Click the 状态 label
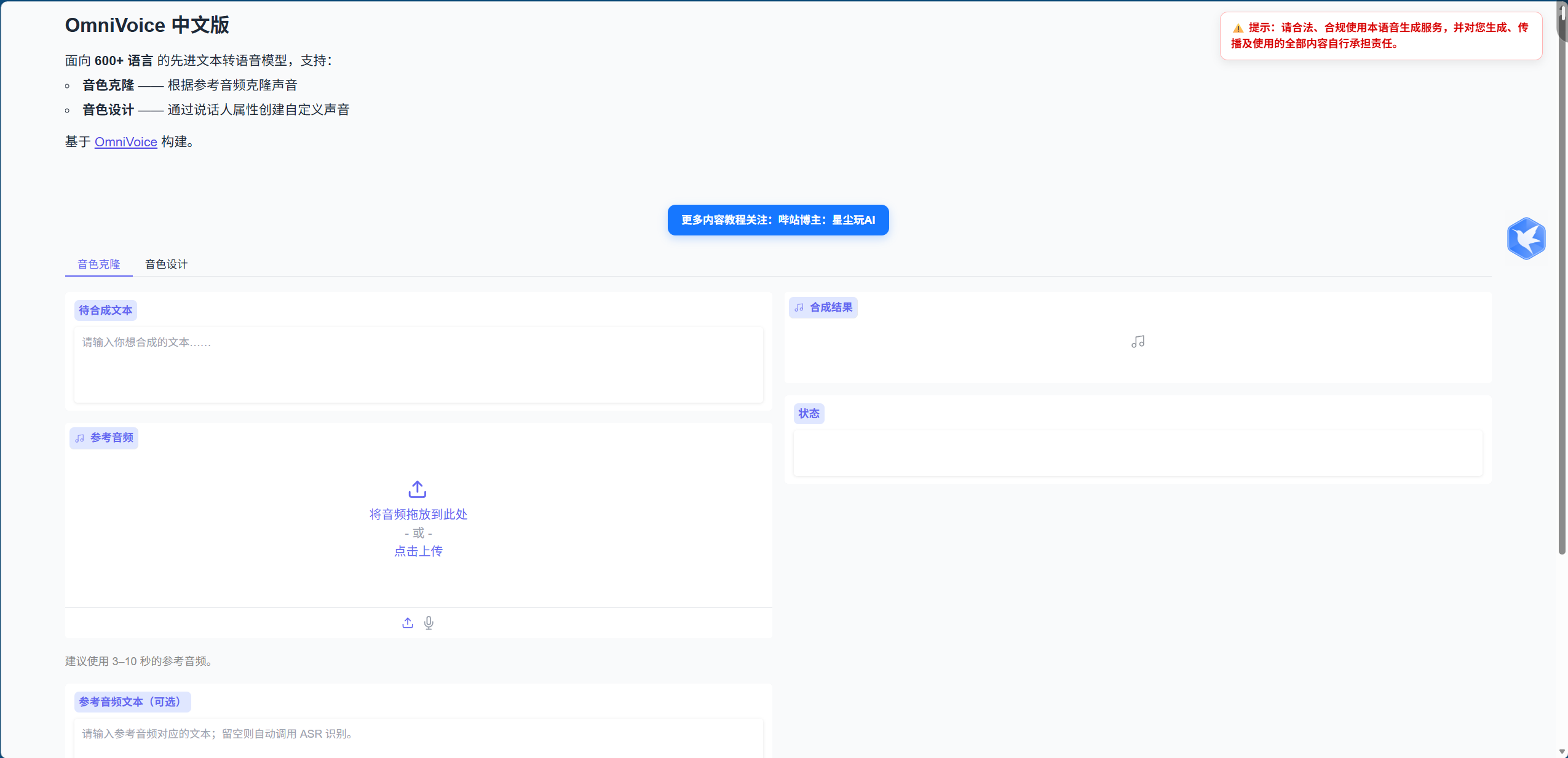The image size is (1568, 758). pyautogui.click(x=809, y=414)
